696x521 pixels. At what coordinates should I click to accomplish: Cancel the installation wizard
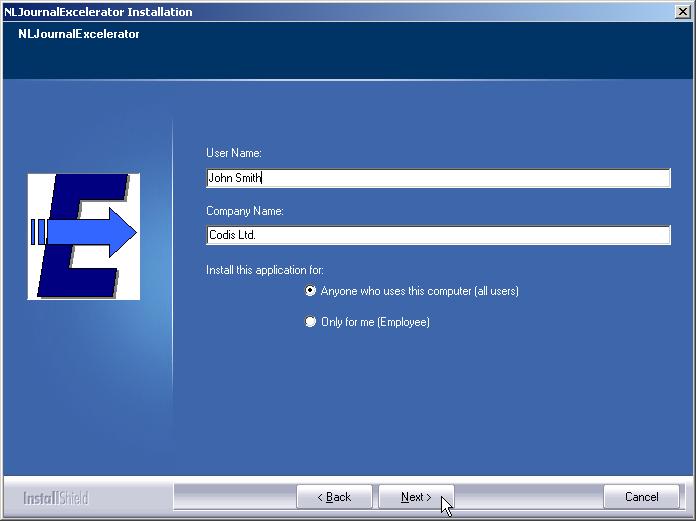pos(641,497)
